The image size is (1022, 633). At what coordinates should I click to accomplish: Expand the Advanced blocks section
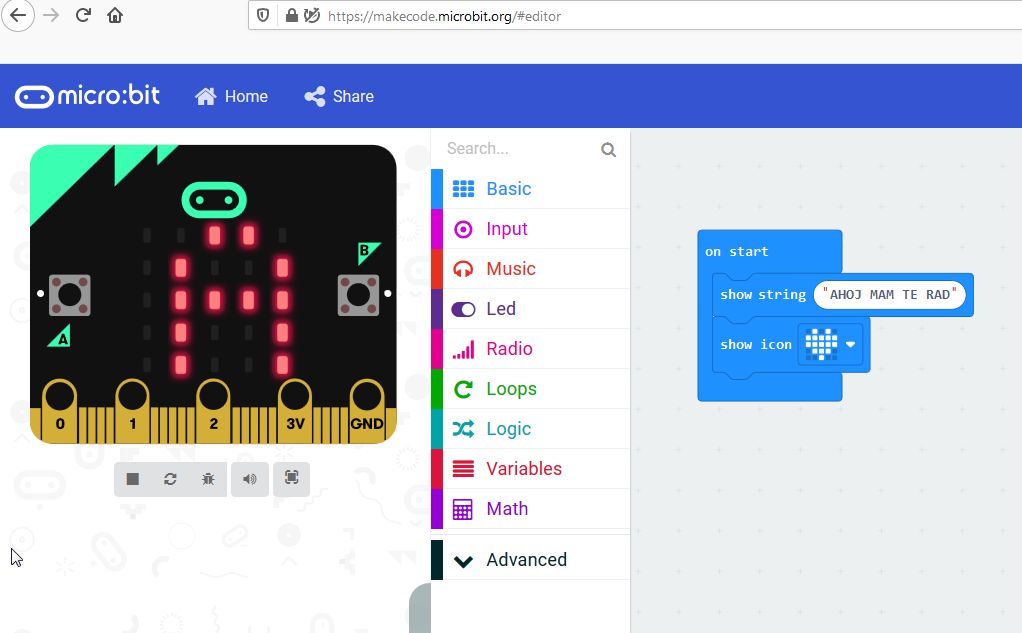click(x=526, y=560)
